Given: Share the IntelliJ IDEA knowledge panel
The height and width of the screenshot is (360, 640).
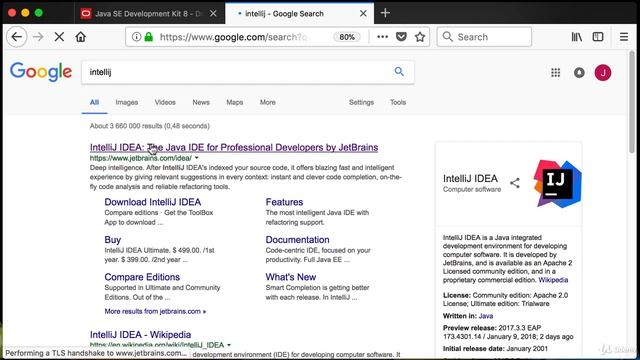Looking at the screenshot, I should [515, 183].
